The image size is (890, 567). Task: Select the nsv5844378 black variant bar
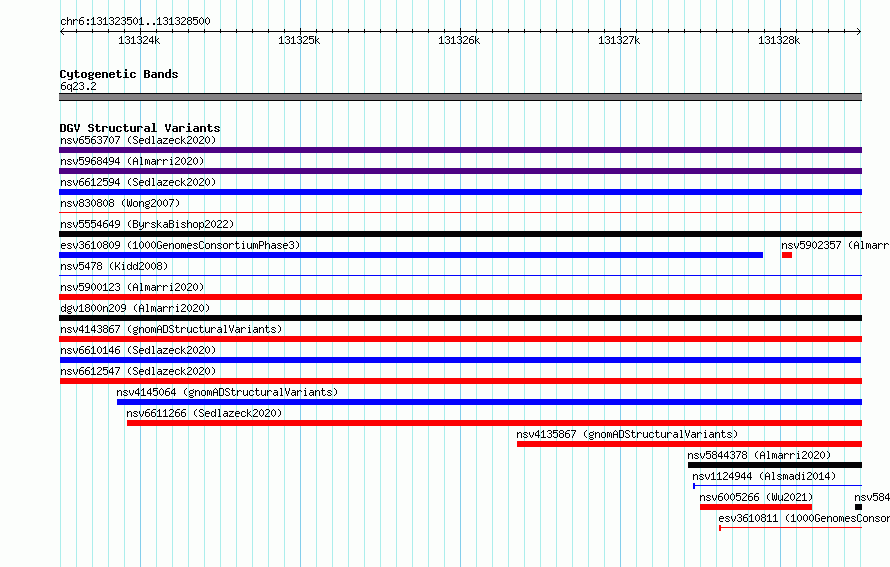pos(775,465)
